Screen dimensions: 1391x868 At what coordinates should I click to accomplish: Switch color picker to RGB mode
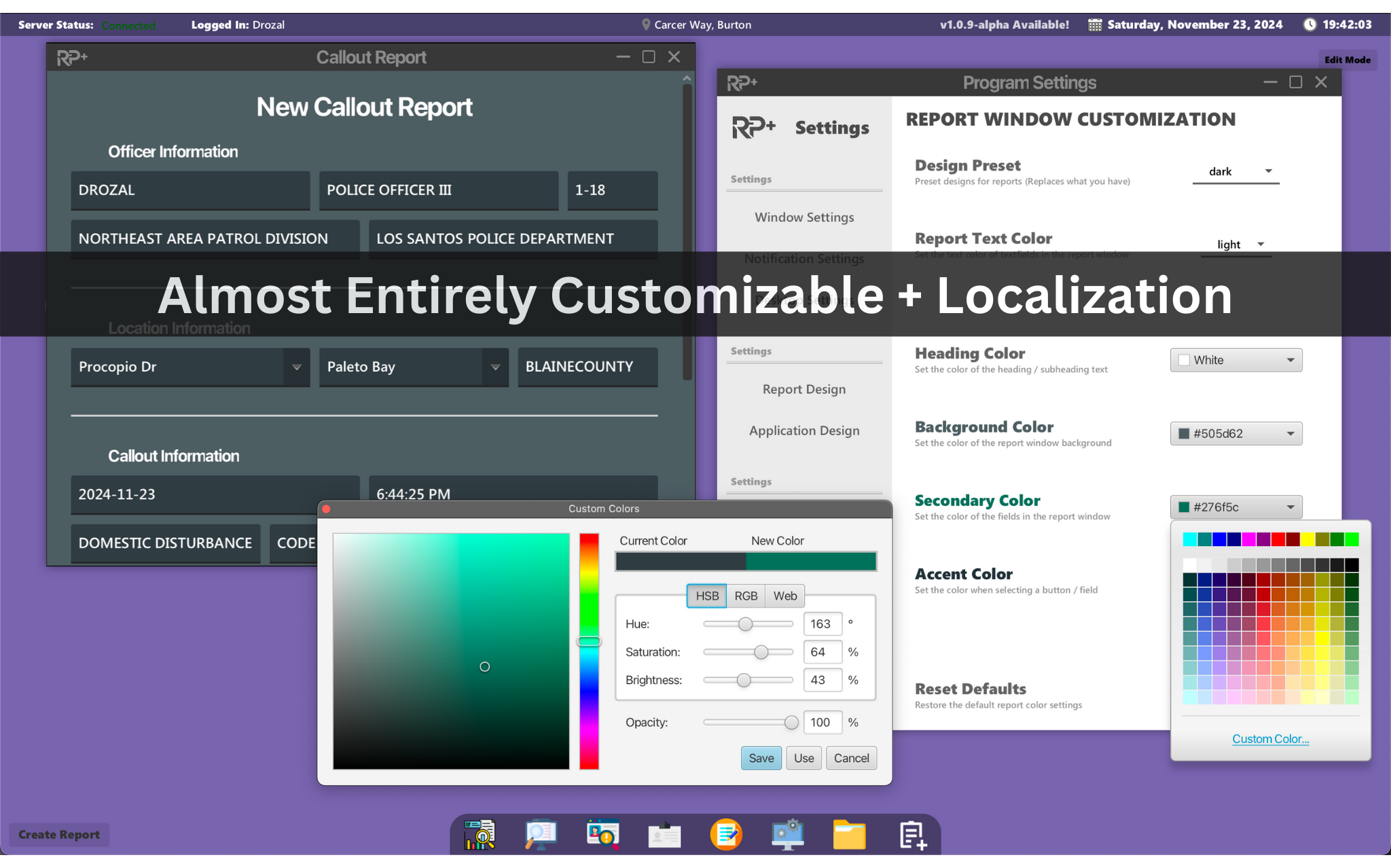[746, 596]
